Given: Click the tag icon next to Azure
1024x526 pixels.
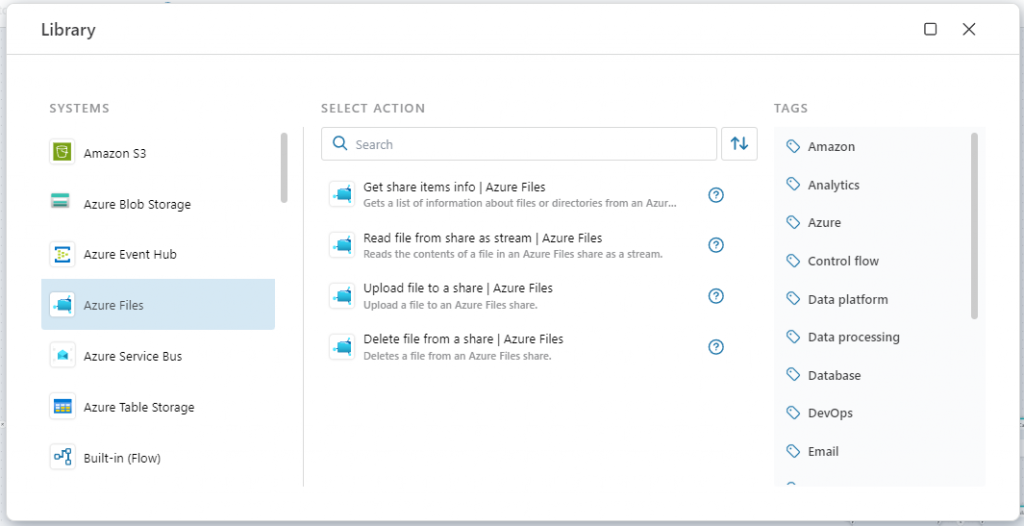Looking at the screenshot, I should pos(793,223).
